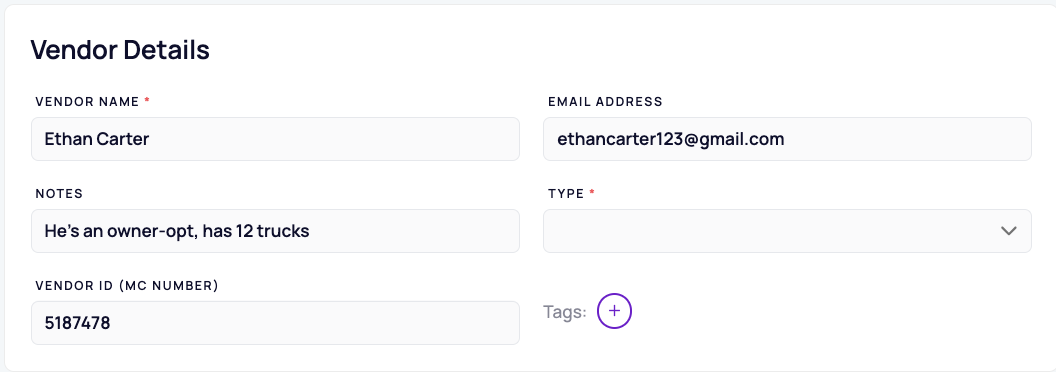Image resolution: width=1056 pixels, height=372 pixels.
Task: Place cursor on the name Carter
Action: pos(123,140)
